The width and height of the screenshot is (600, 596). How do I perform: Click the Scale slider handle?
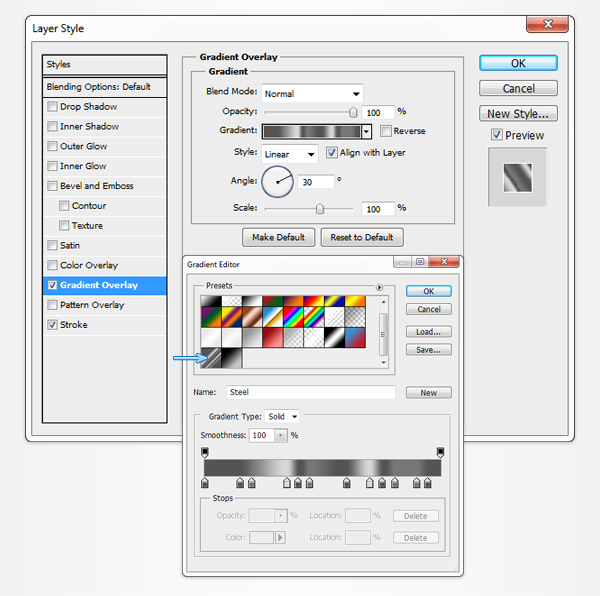pyautogui.click(x=320, y=209)
